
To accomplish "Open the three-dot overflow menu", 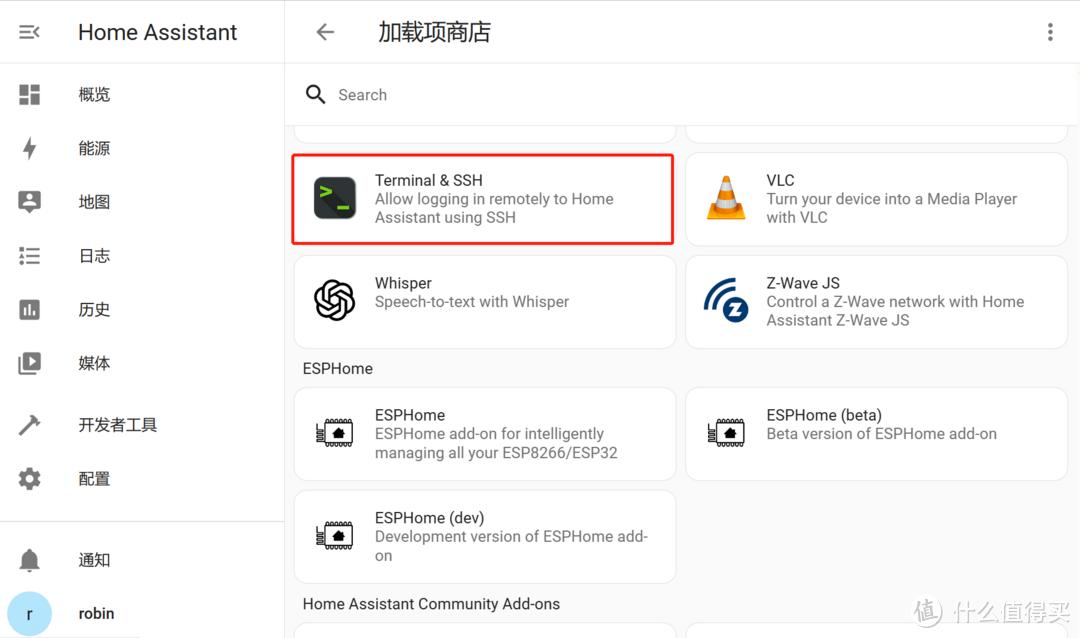I will click(x=1050, y=31).
